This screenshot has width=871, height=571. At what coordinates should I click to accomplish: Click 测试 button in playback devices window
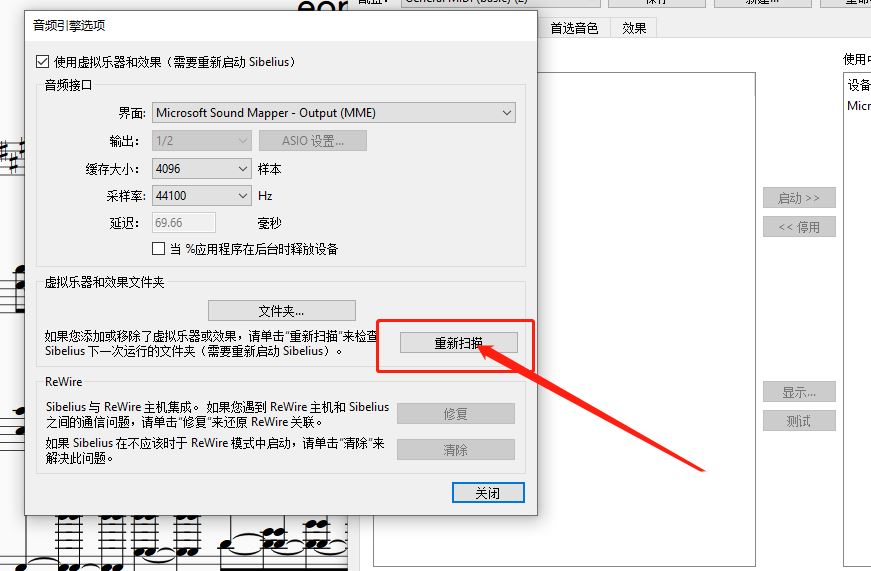799,421
